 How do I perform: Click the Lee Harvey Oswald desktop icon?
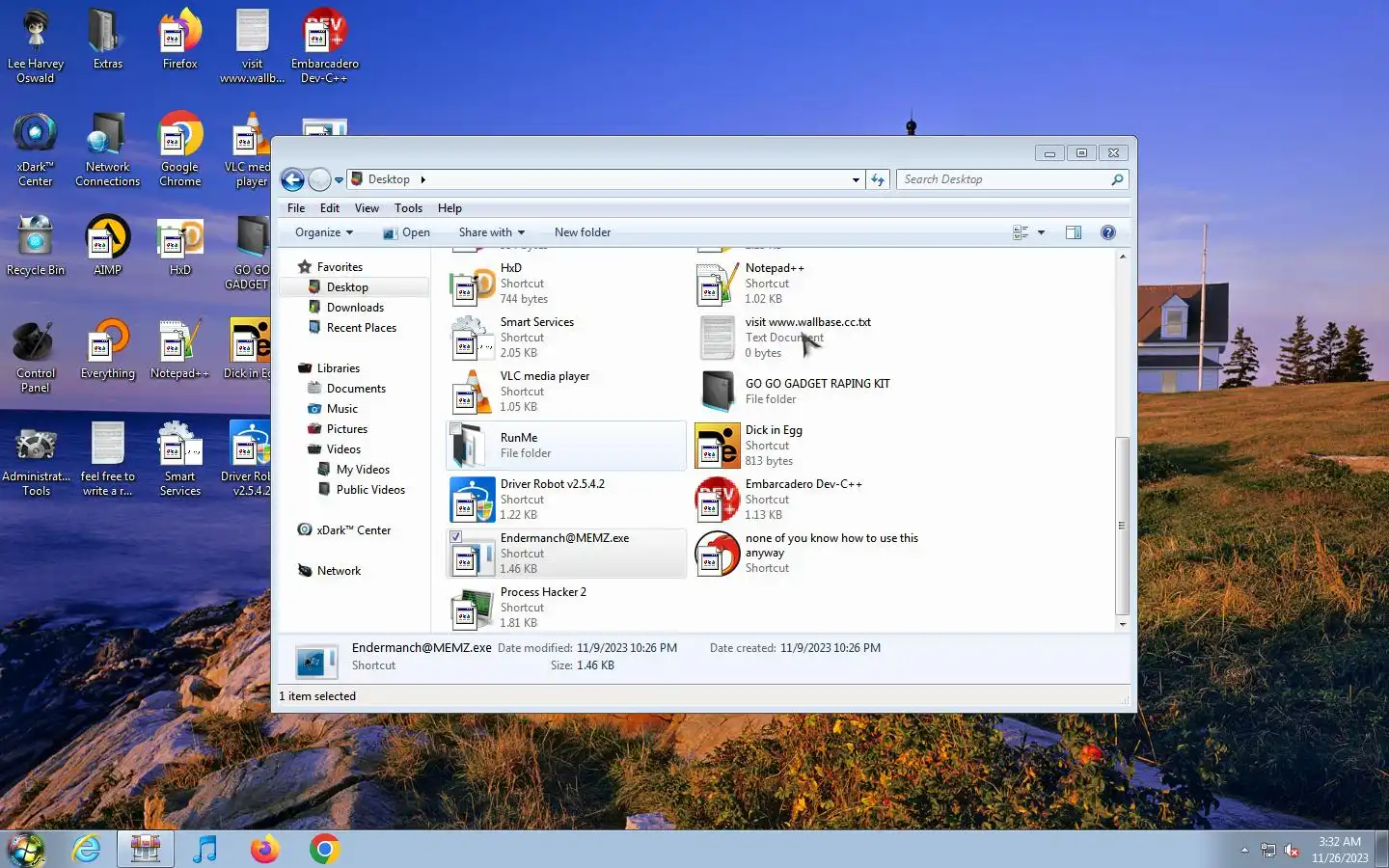(x=36, y=45)
